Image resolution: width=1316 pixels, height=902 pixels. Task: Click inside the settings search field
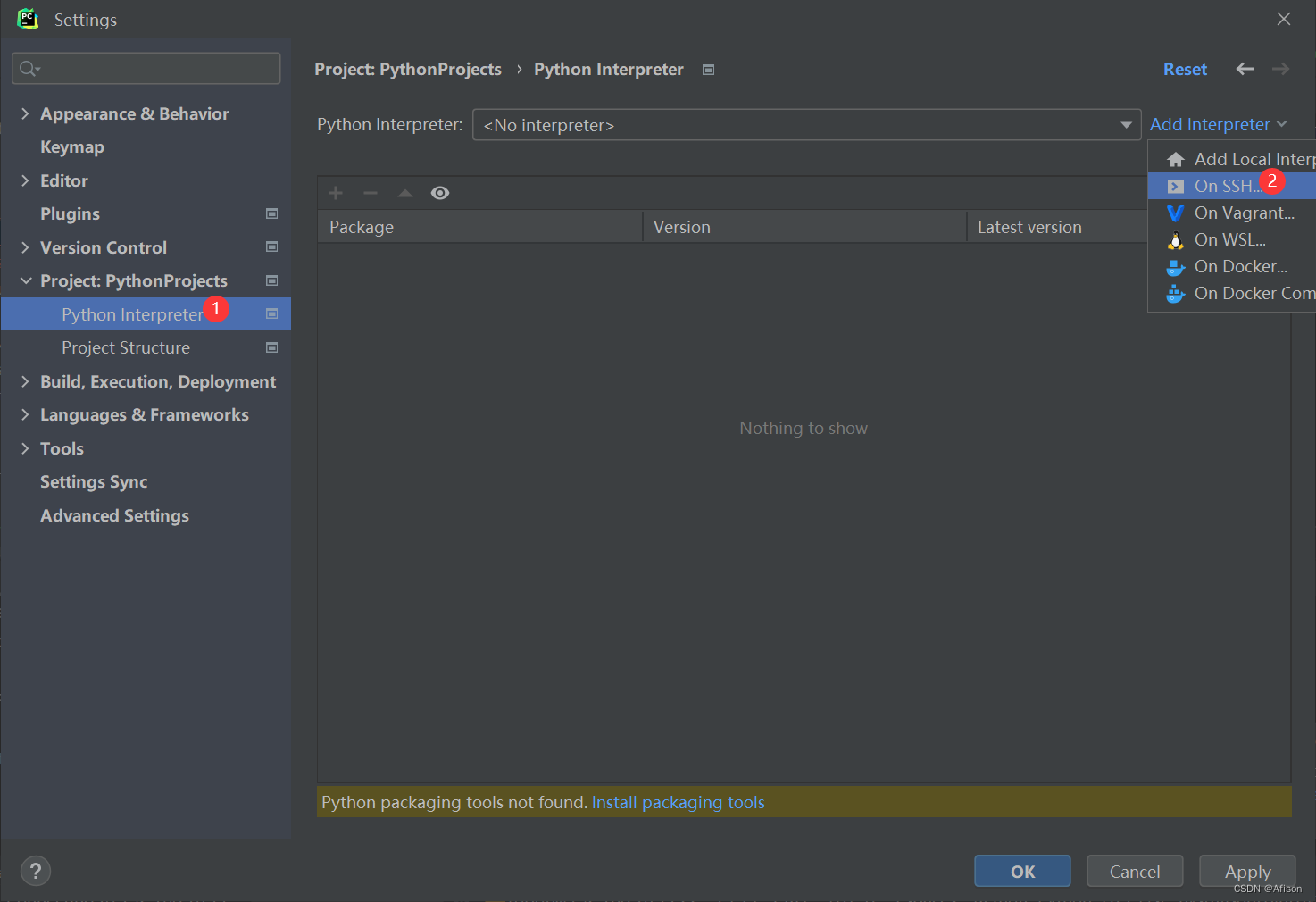(146, 69)
